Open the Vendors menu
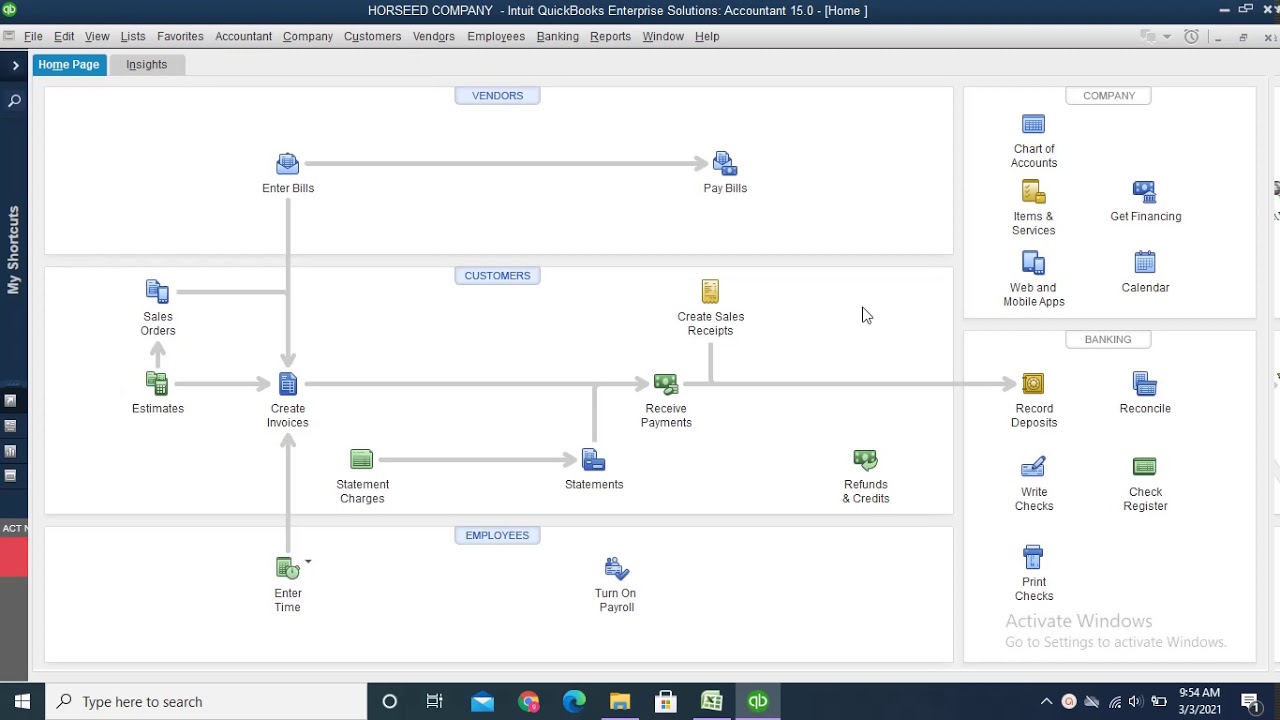This screenshot has height=720, width=1280. (x=434, y=36)
